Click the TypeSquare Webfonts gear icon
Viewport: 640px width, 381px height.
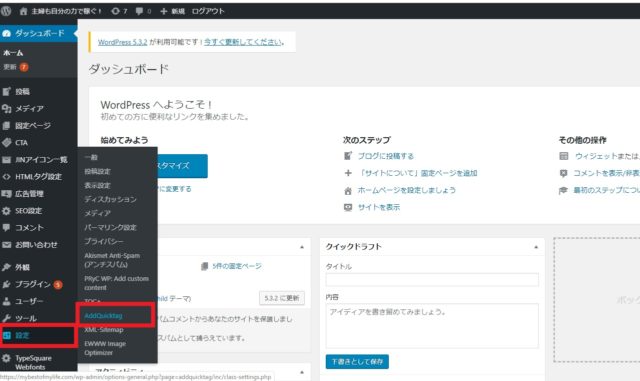tap(6, 359)
